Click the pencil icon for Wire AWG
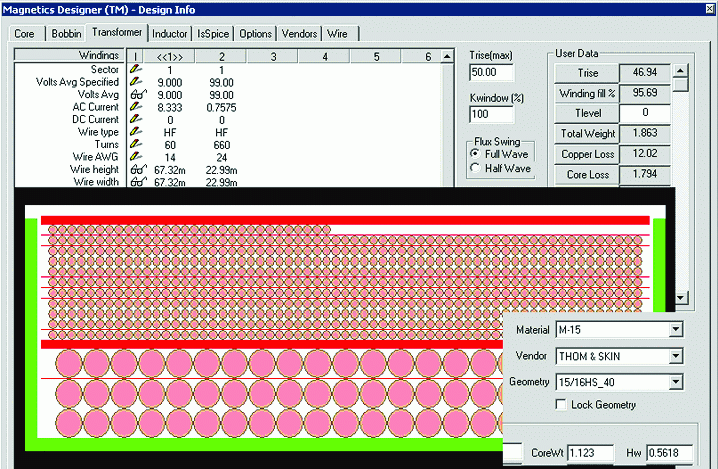 tap(137, 157)
